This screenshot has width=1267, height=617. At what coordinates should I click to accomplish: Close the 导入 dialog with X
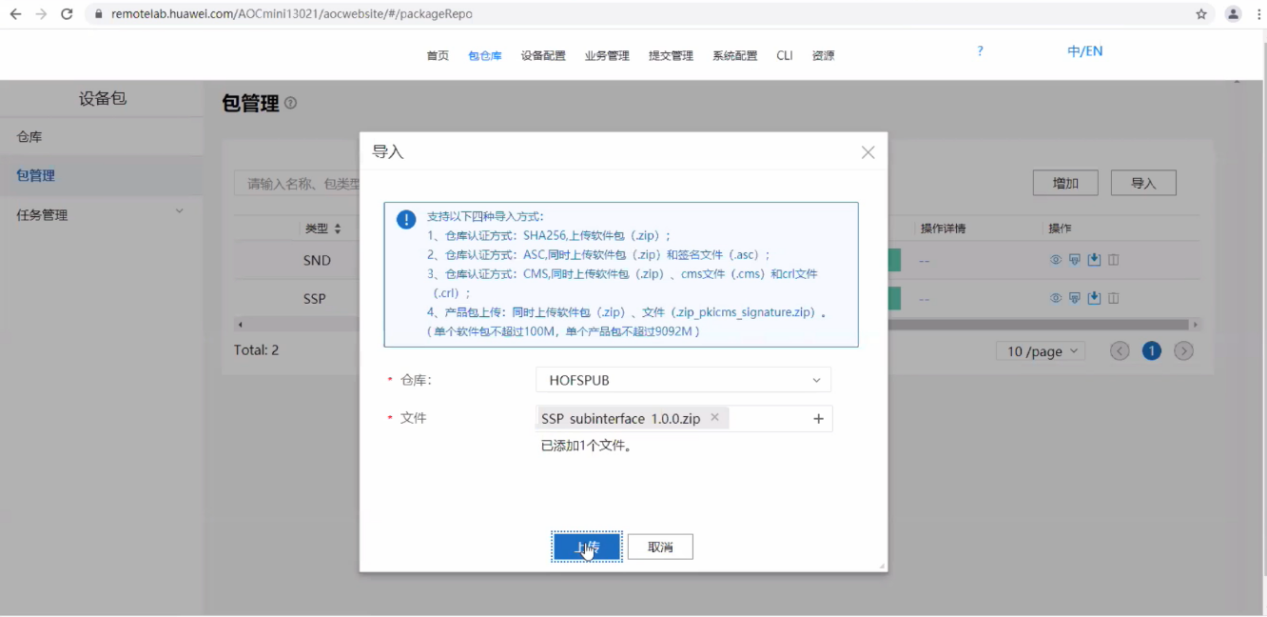tap(868, 152)
